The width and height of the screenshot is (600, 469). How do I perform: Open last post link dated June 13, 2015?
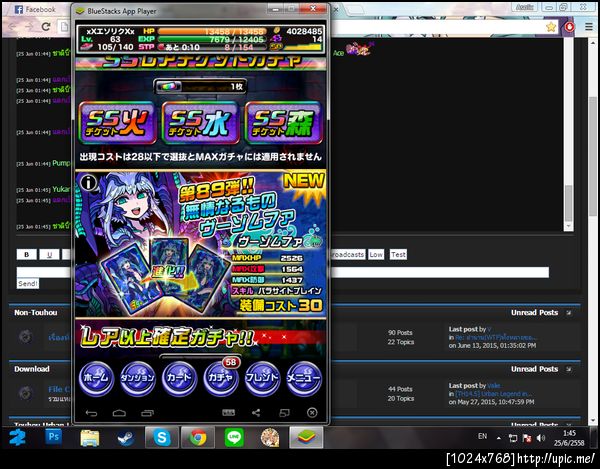pos(496,337)
